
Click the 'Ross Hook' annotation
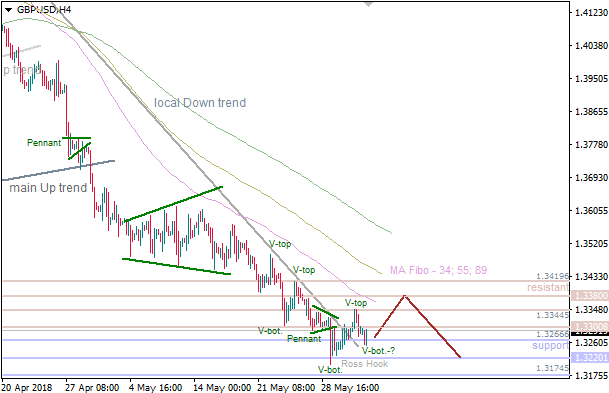click(365, 364)
